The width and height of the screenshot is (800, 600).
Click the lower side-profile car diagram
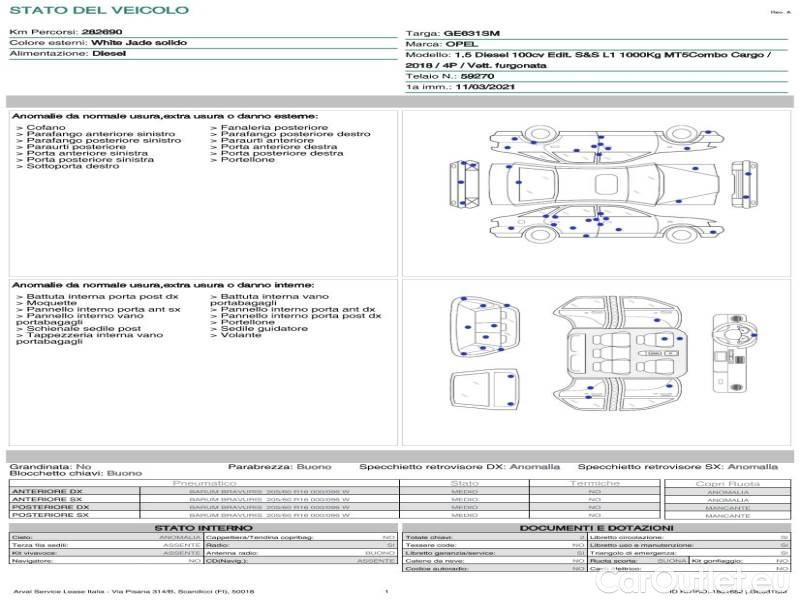[x=607, y=223]
